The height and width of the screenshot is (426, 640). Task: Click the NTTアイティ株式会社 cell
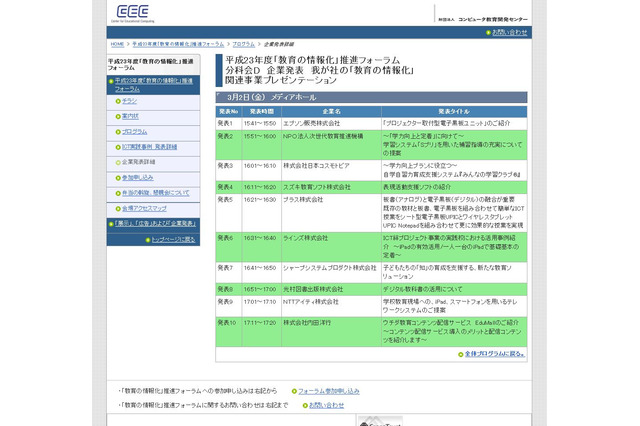pyautogui.click(x=331, y=306)
